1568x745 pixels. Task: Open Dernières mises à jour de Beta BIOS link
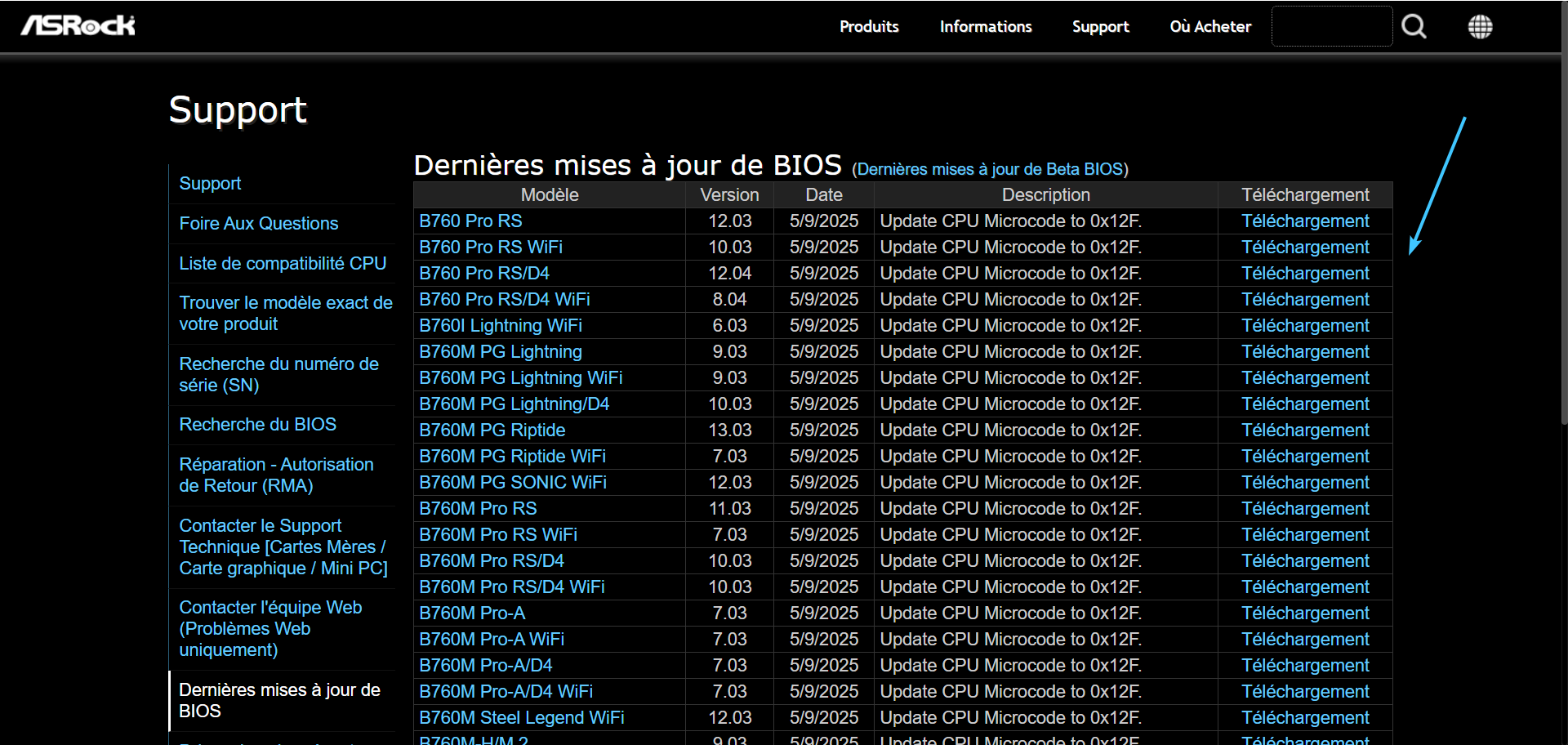[990, 169]
